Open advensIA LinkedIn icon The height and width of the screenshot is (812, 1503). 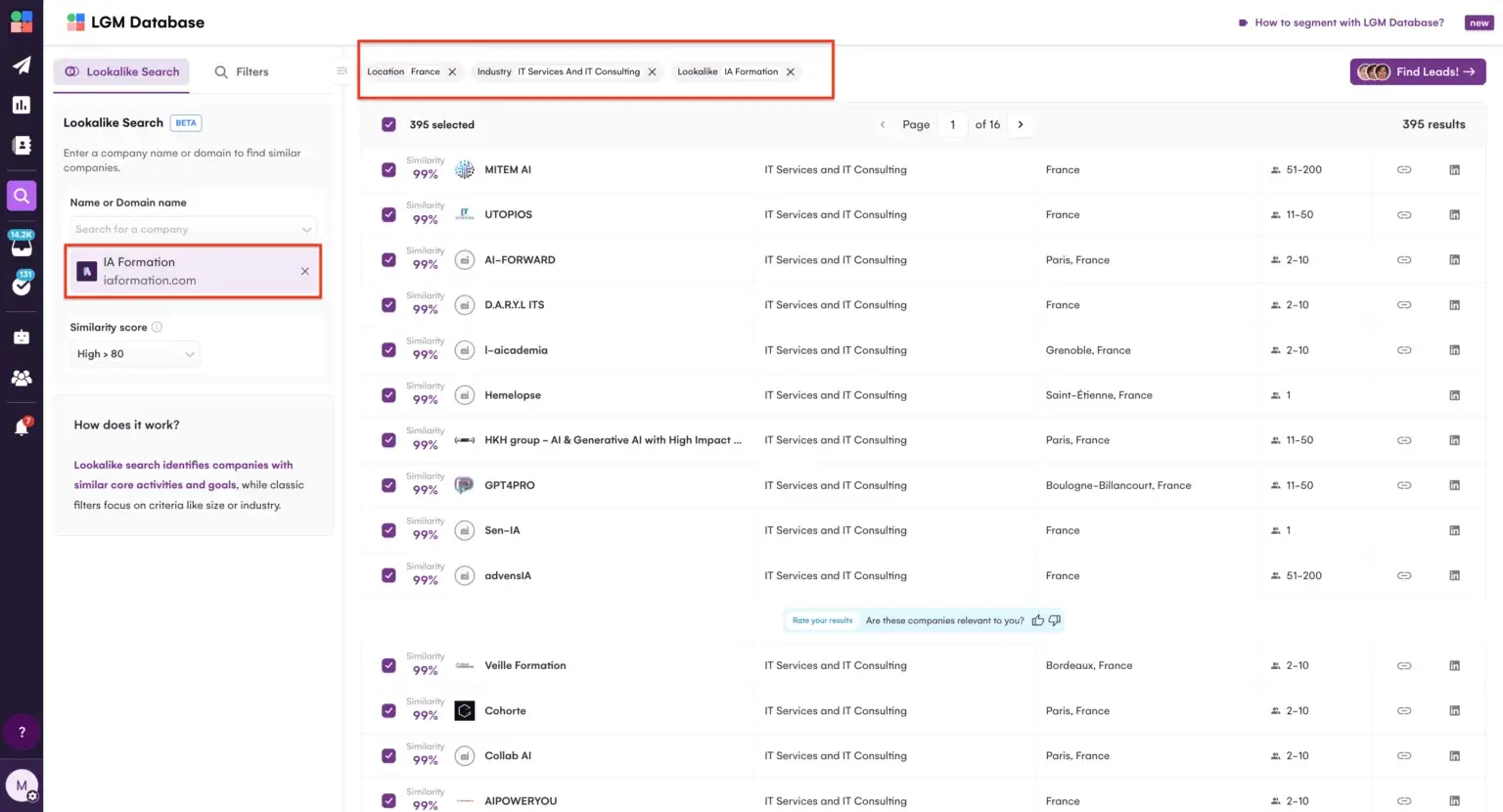(x=1454, y=575)
